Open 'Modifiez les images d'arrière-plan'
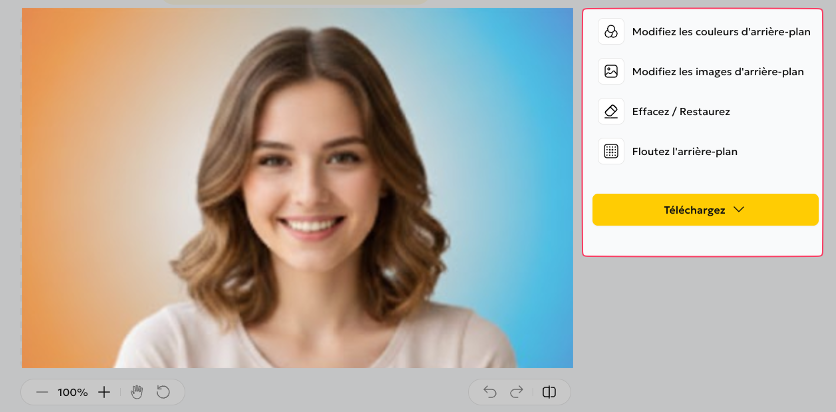 click(717, 72)
